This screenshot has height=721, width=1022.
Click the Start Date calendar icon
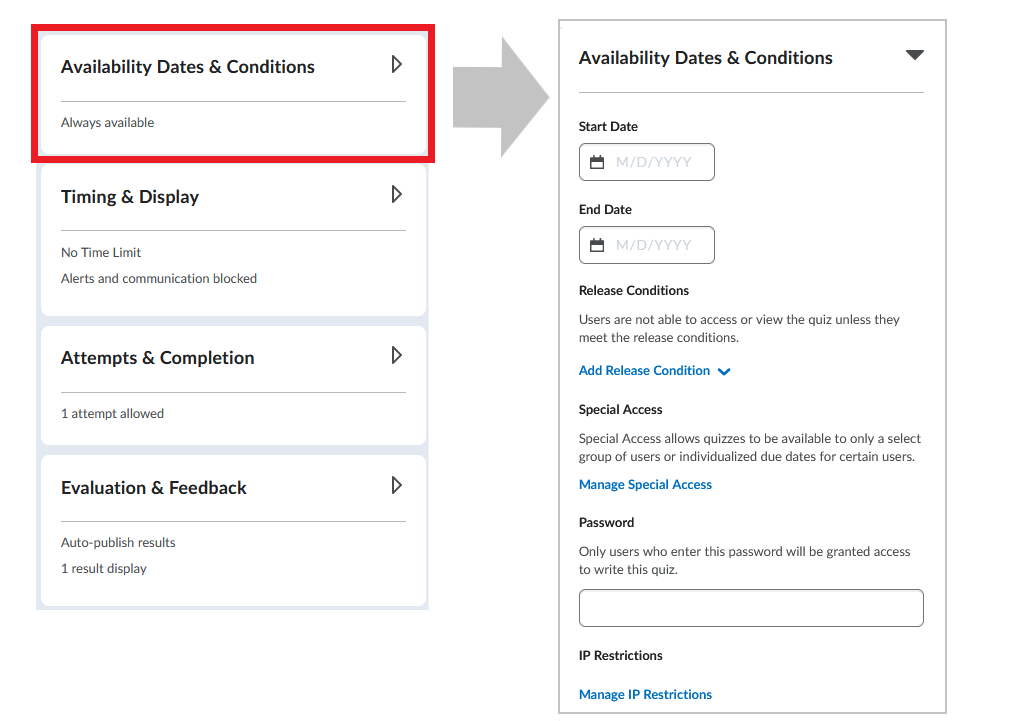tap(597, 162)
